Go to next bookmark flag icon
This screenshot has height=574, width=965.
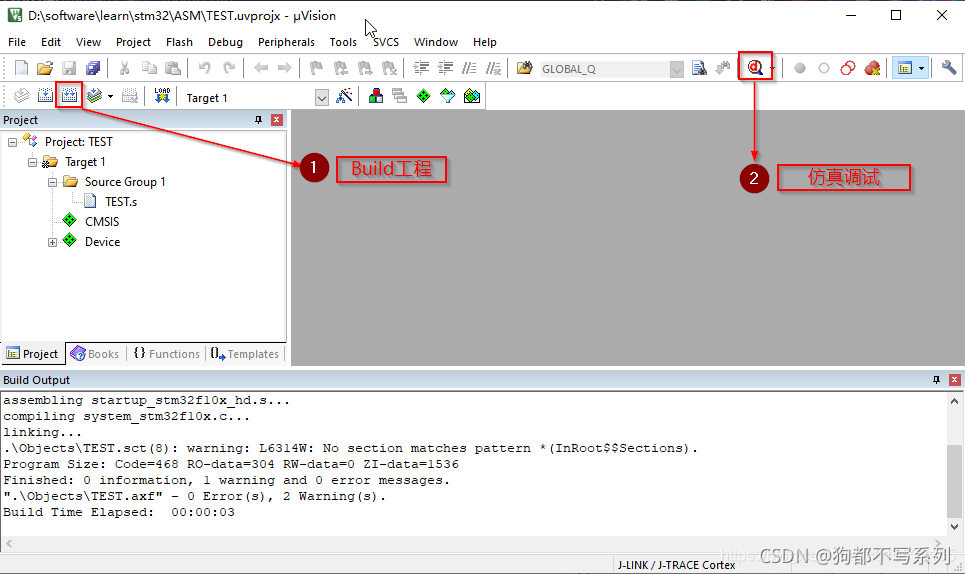365,68
